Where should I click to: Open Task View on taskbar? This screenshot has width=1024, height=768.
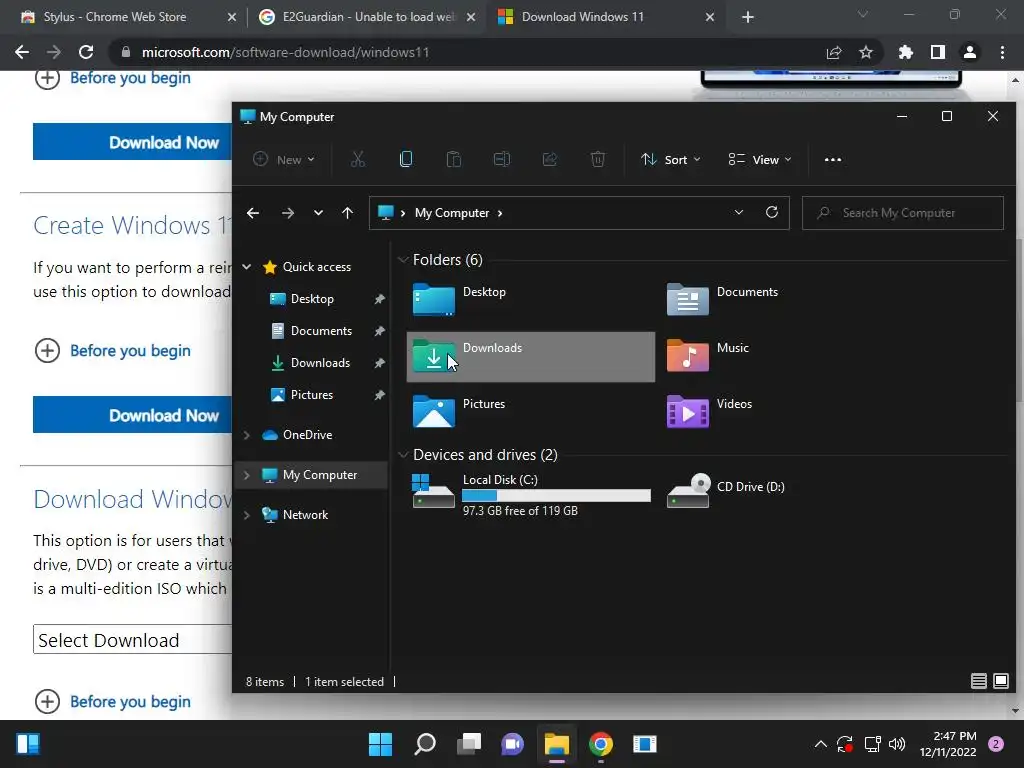(x=469, y=744)
